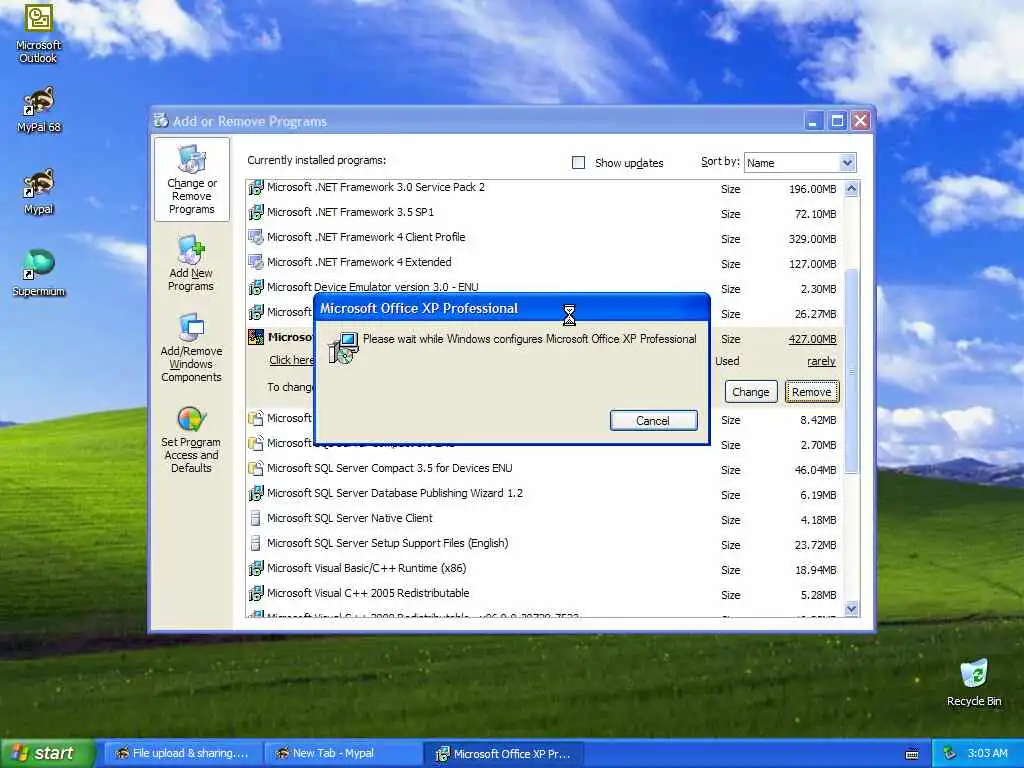Click .NET Framework 4 Client Profile icon
This screenshot has height=768, width=1024.
(x=256, y=237)
